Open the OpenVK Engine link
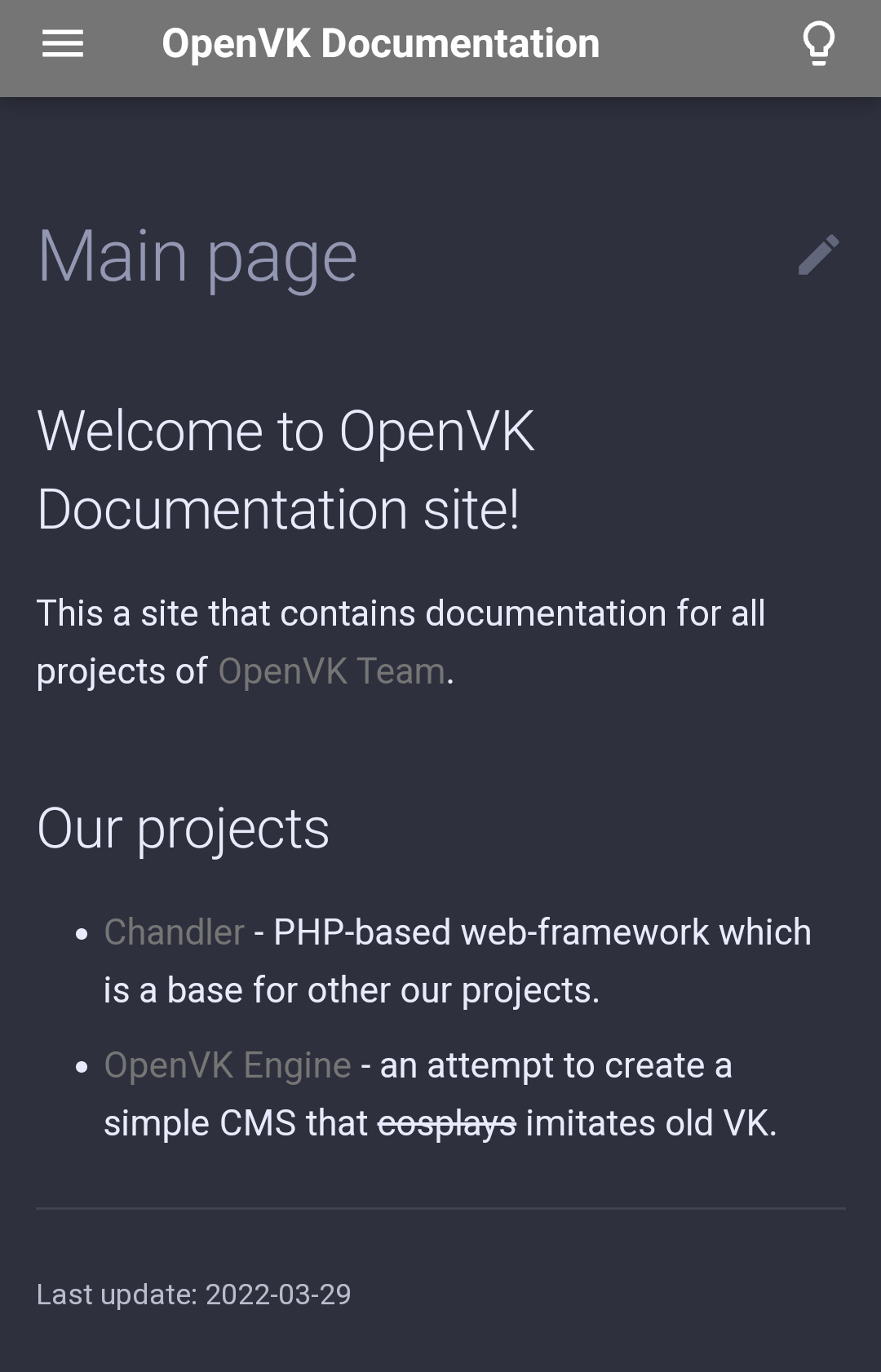This screenshot has height=1372, width=881. pos(228,1064)
